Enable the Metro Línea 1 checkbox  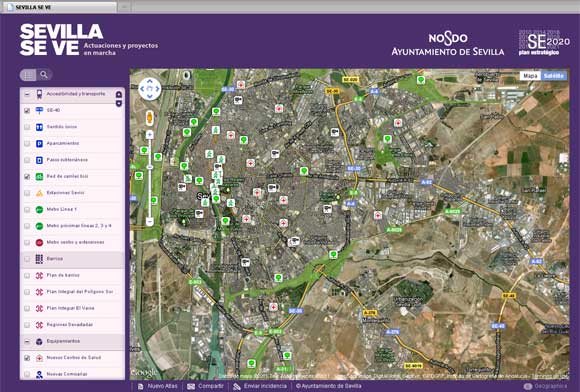(x=27, y=210)
